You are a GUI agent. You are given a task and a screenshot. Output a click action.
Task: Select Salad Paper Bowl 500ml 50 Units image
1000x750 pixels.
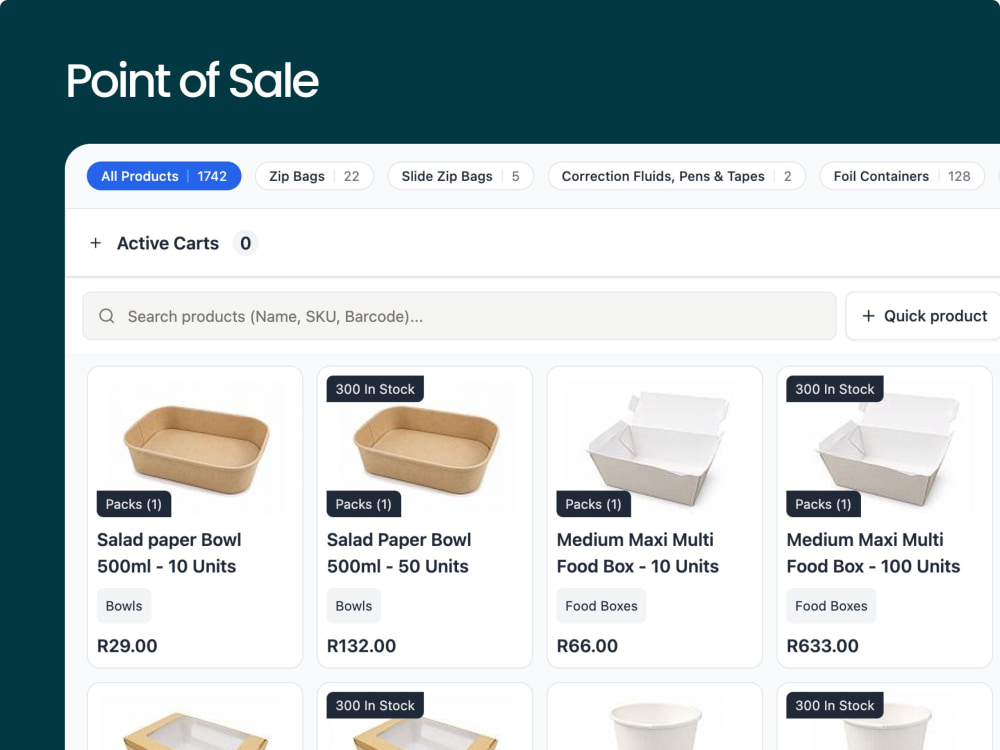[x=425, y=448]
